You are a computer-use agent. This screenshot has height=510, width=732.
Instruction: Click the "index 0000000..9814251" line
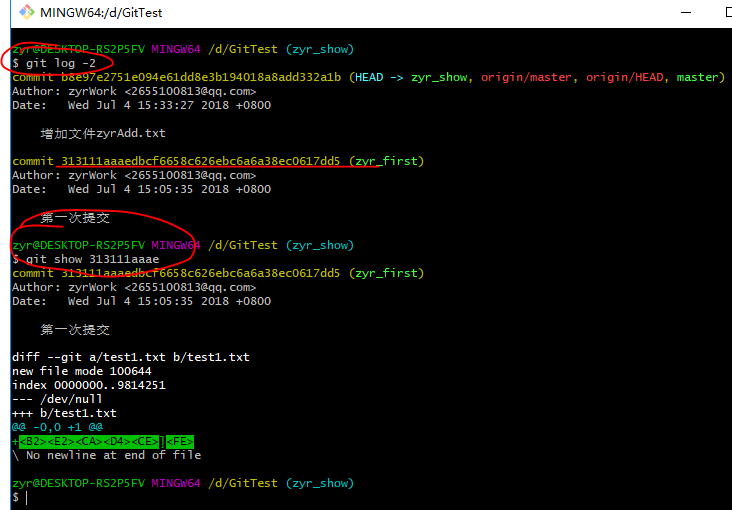89,385
